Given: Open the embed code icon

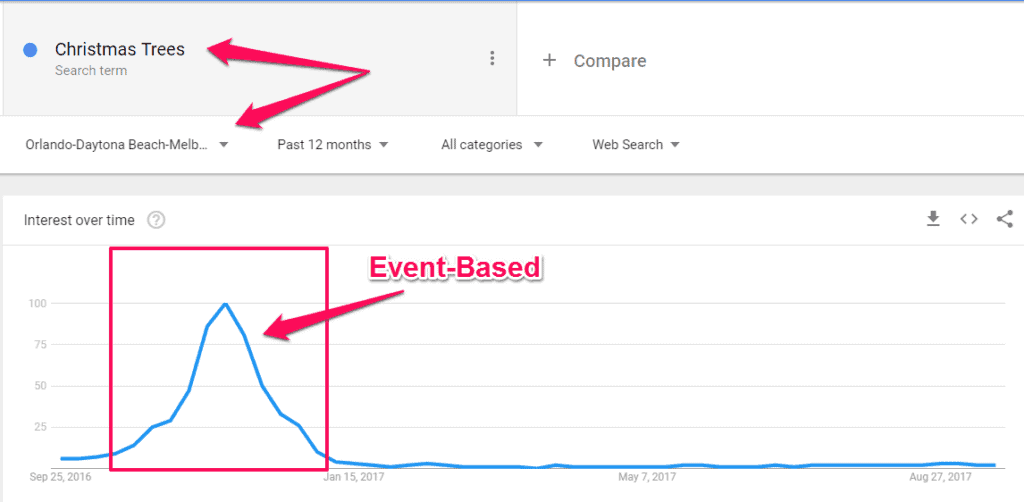Looking at the screenshot, I should point(968,219).
